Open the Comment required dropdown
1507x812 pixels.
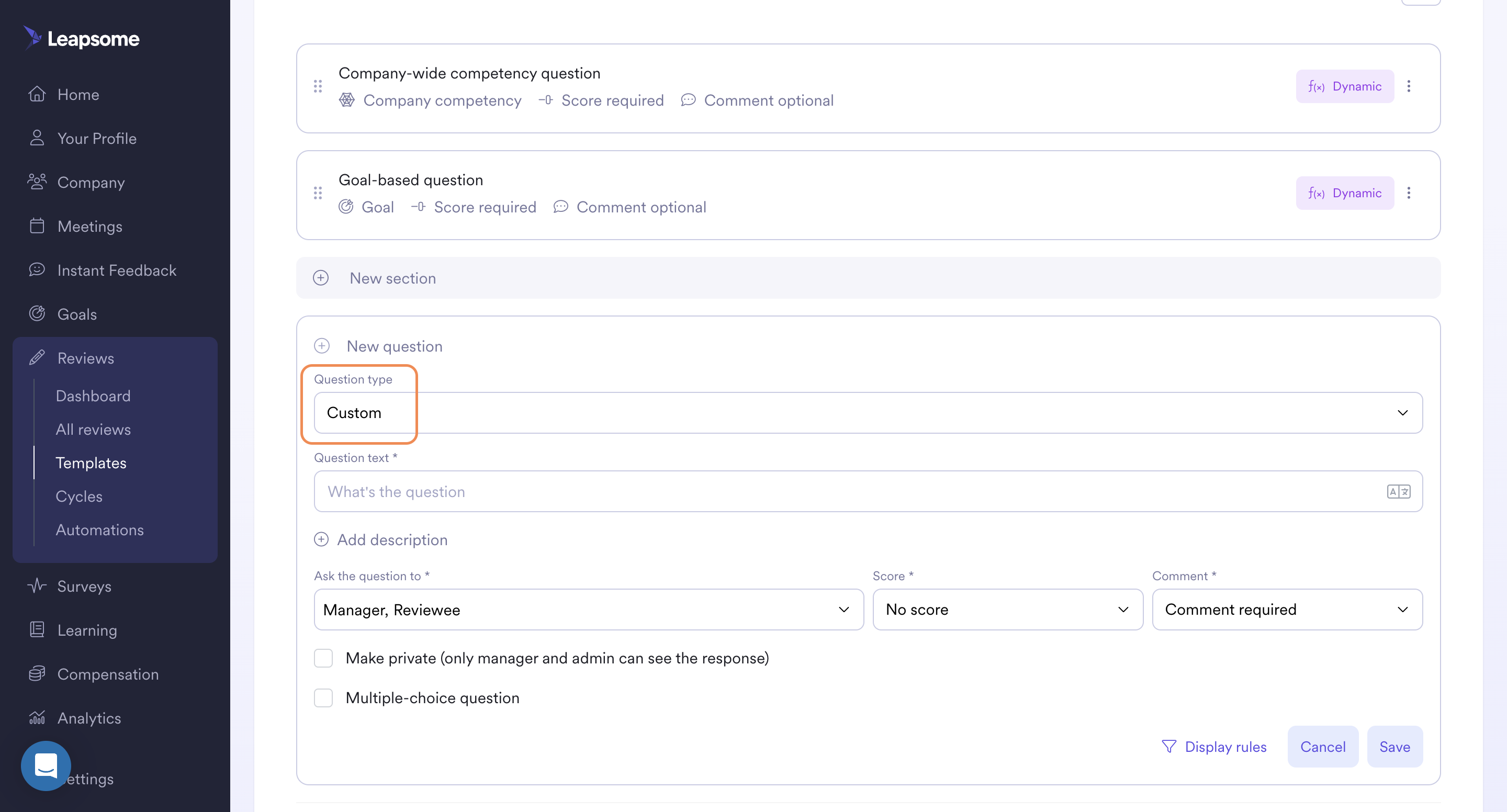[1287, 610]
